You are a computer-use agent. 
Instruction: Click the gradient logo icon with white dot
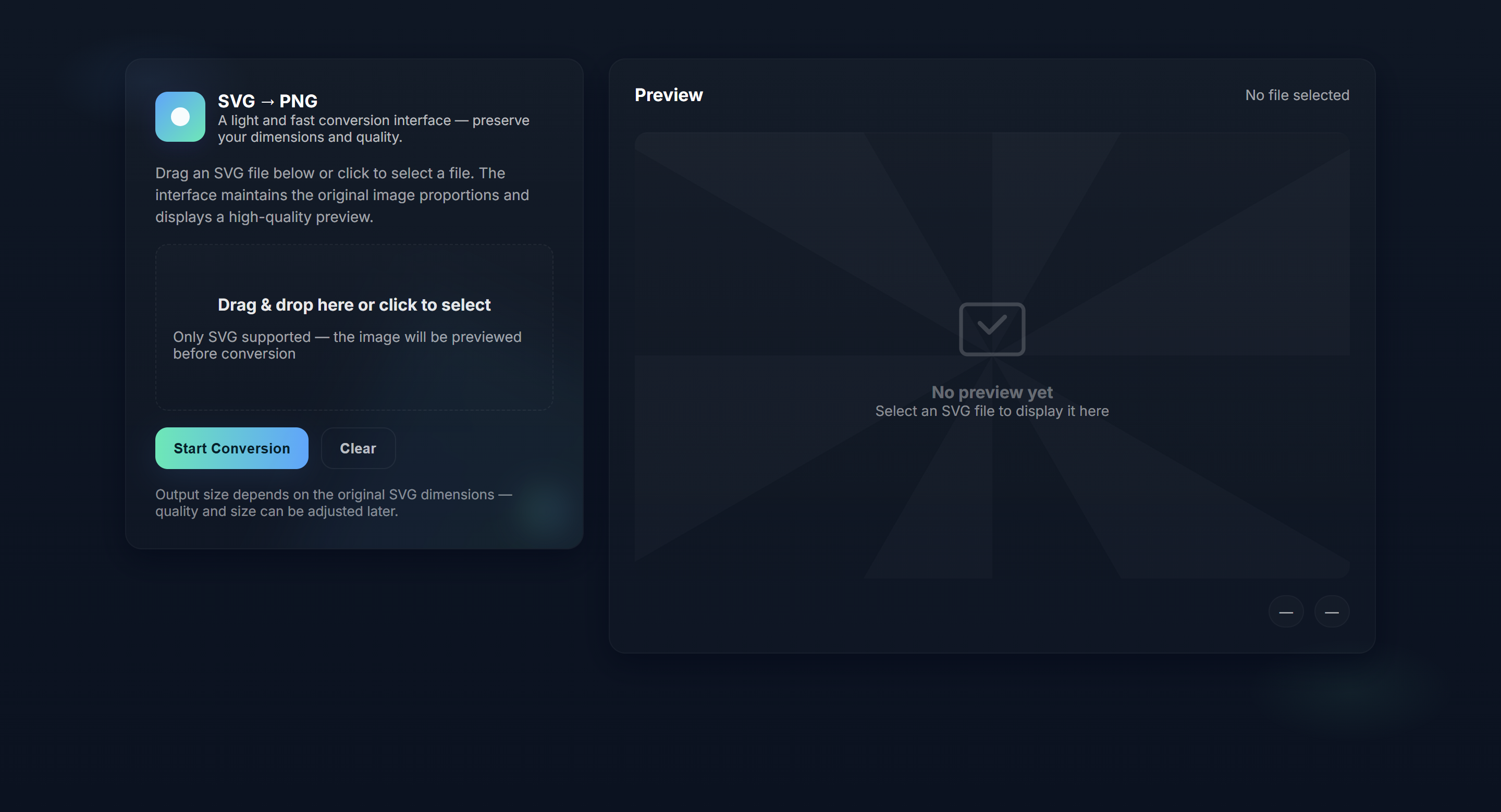(180, 117)
